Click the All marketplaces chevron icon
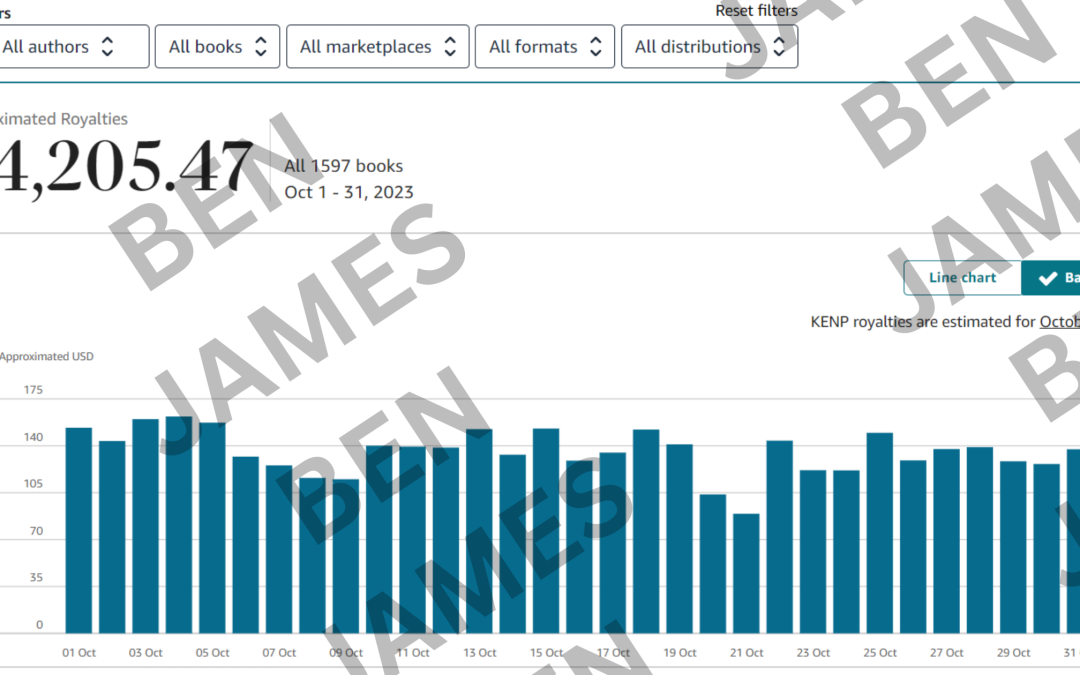1080x675 pixels. [x=451, y=45]
